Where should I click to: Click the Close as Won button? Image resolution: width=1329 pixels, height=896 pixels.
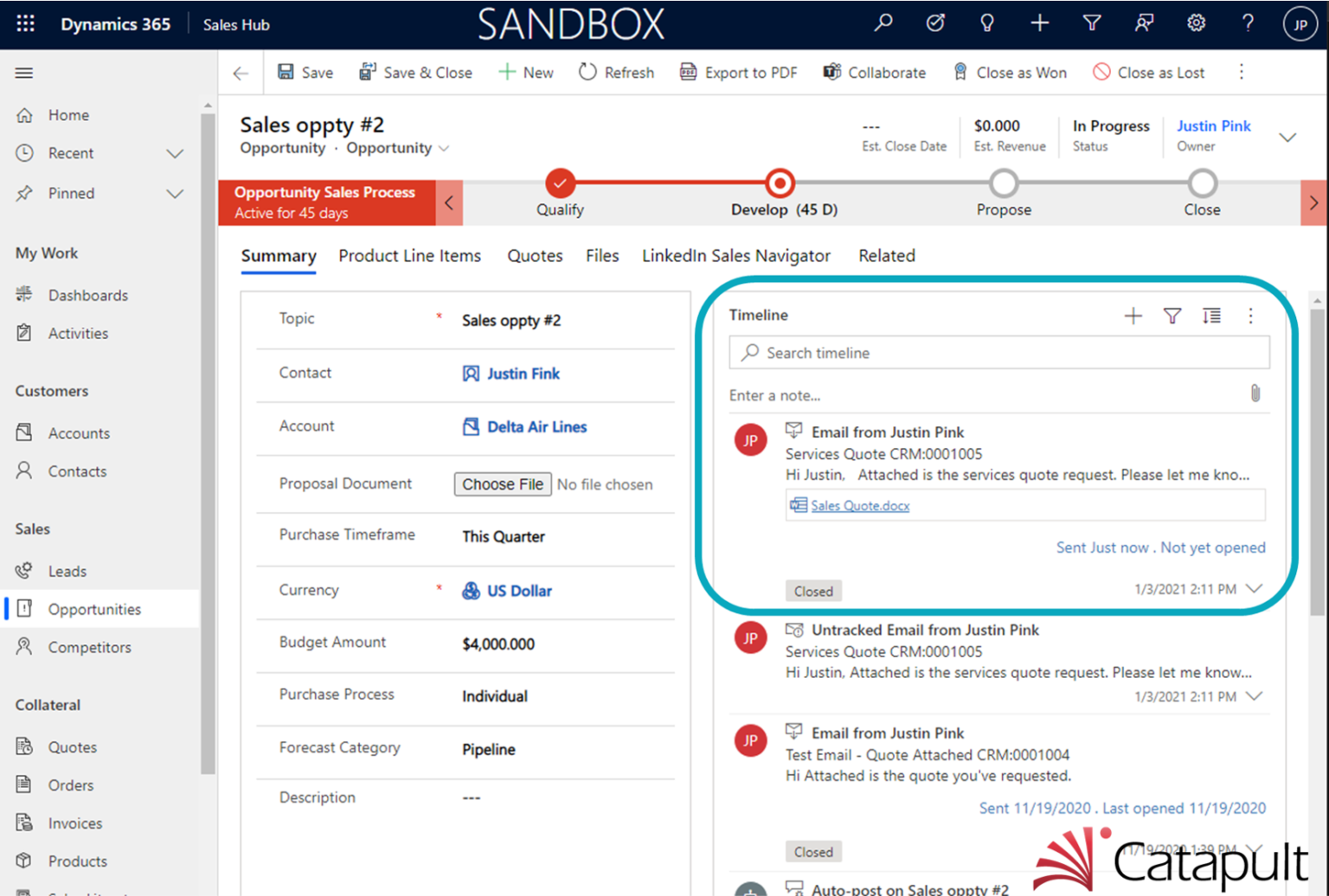[x=1009, y=73]
